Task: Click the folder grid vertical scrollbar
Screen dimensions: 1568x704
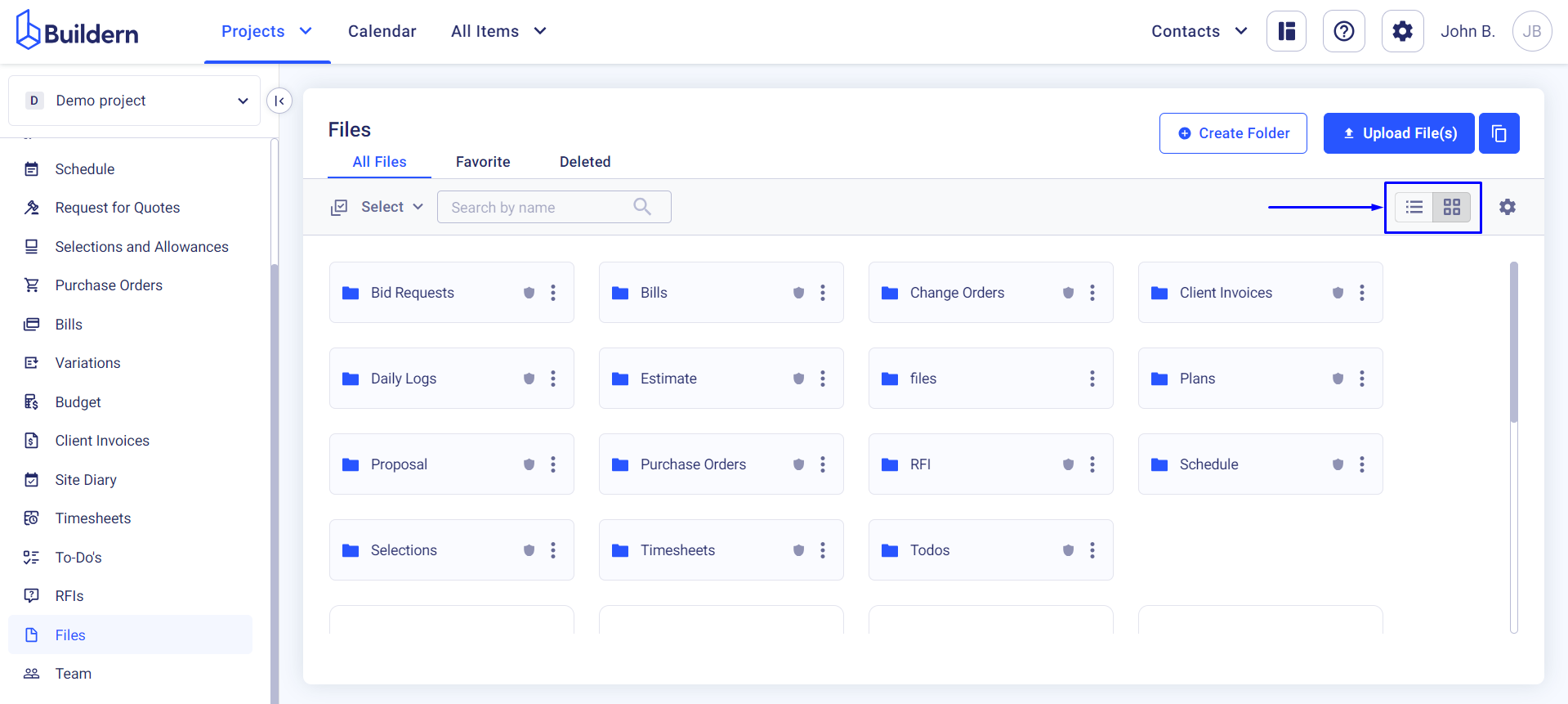Action: tap(1514, 342)
